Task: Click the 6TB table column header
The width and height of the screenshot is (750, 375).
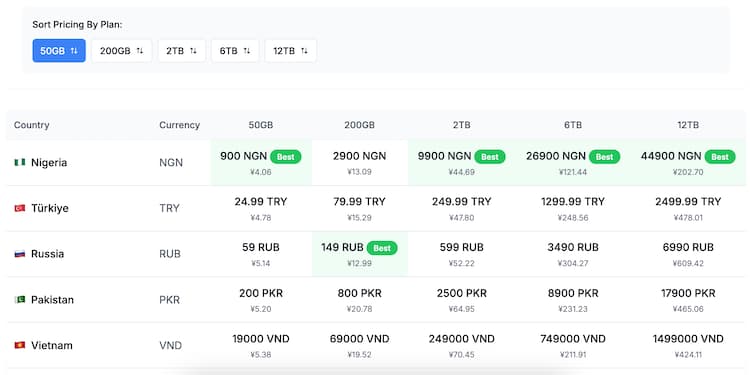Action: click(x=573, y=125)
